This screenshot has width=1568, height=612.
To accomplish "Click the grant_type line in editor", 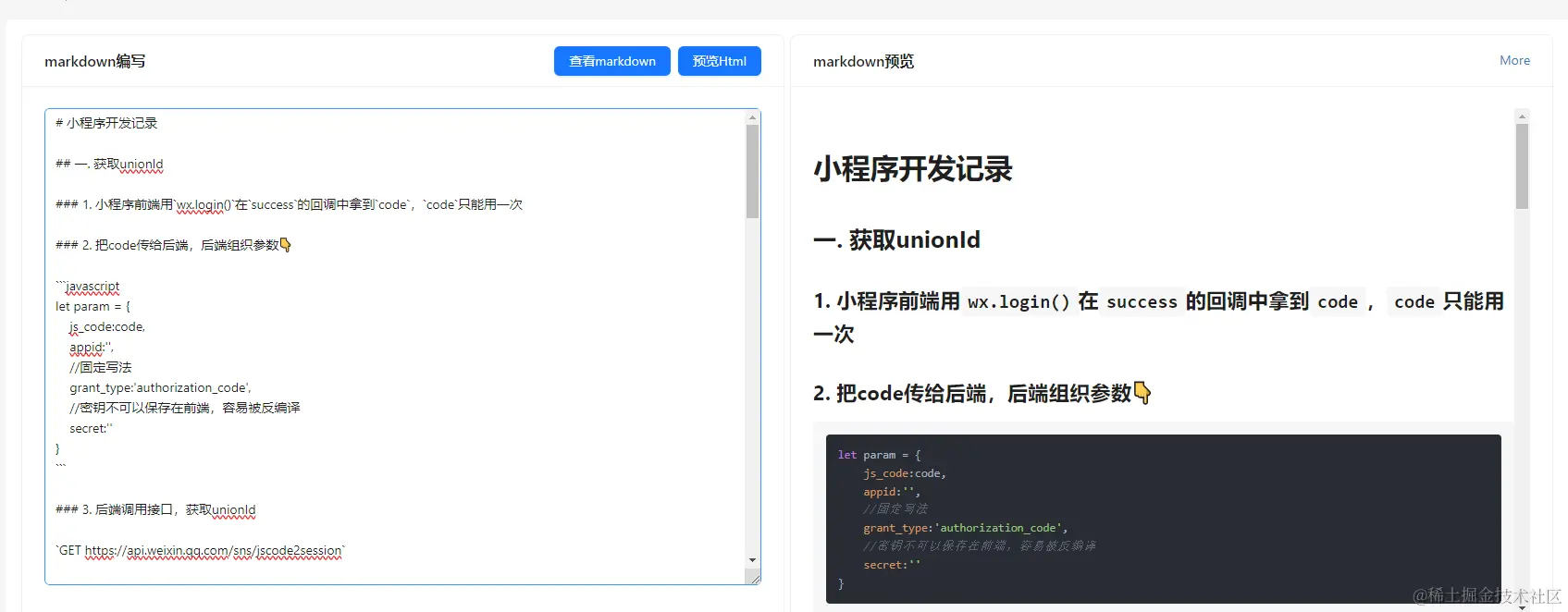I will [x=160, y=387].
